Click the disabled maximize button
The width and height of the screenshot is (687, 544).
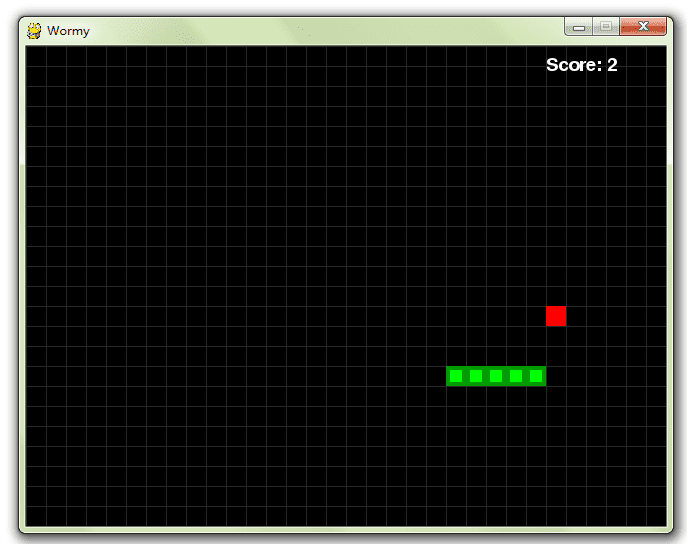[x=606, y=27]
